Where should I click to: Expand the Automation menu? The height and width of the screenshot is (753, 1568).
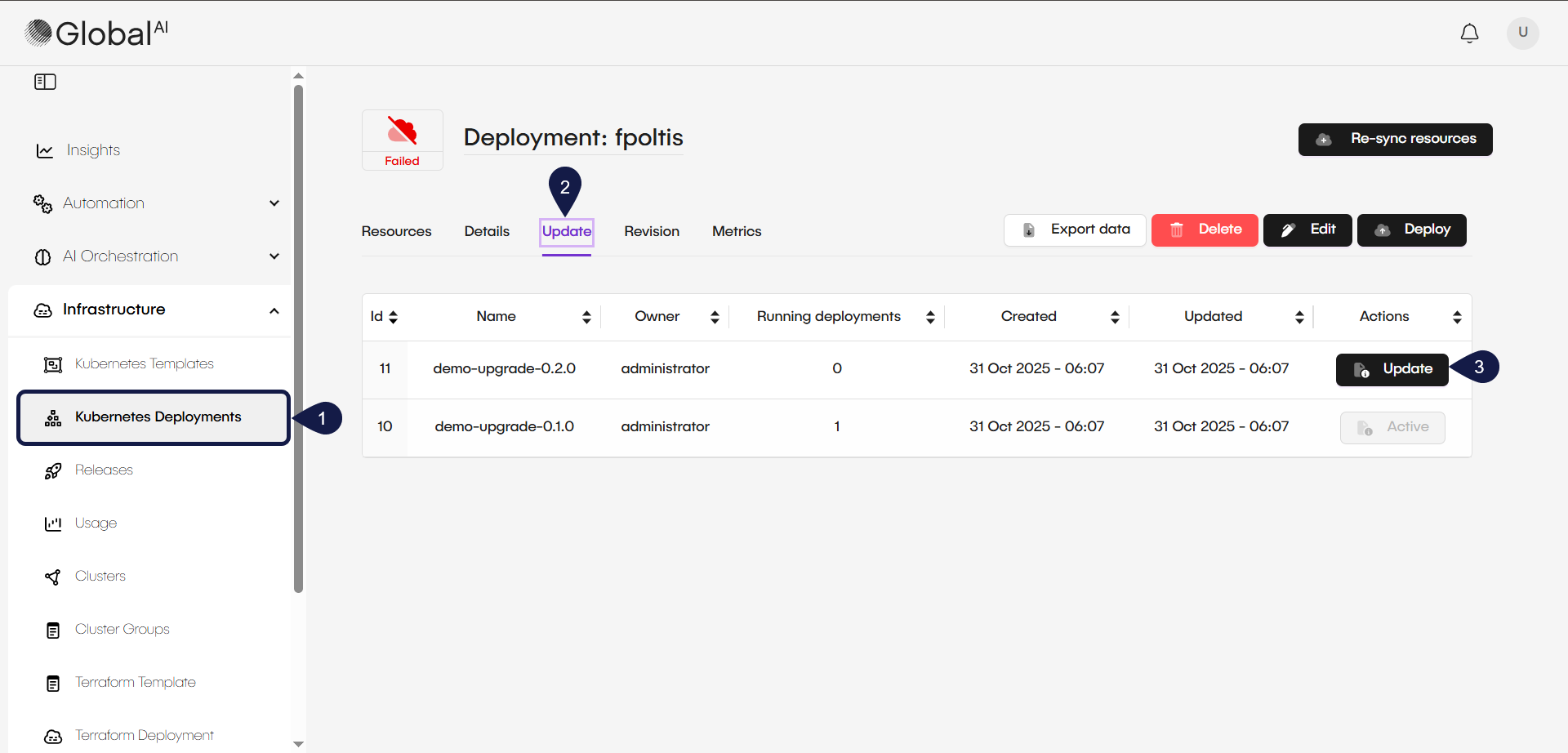tap(274, 203)
